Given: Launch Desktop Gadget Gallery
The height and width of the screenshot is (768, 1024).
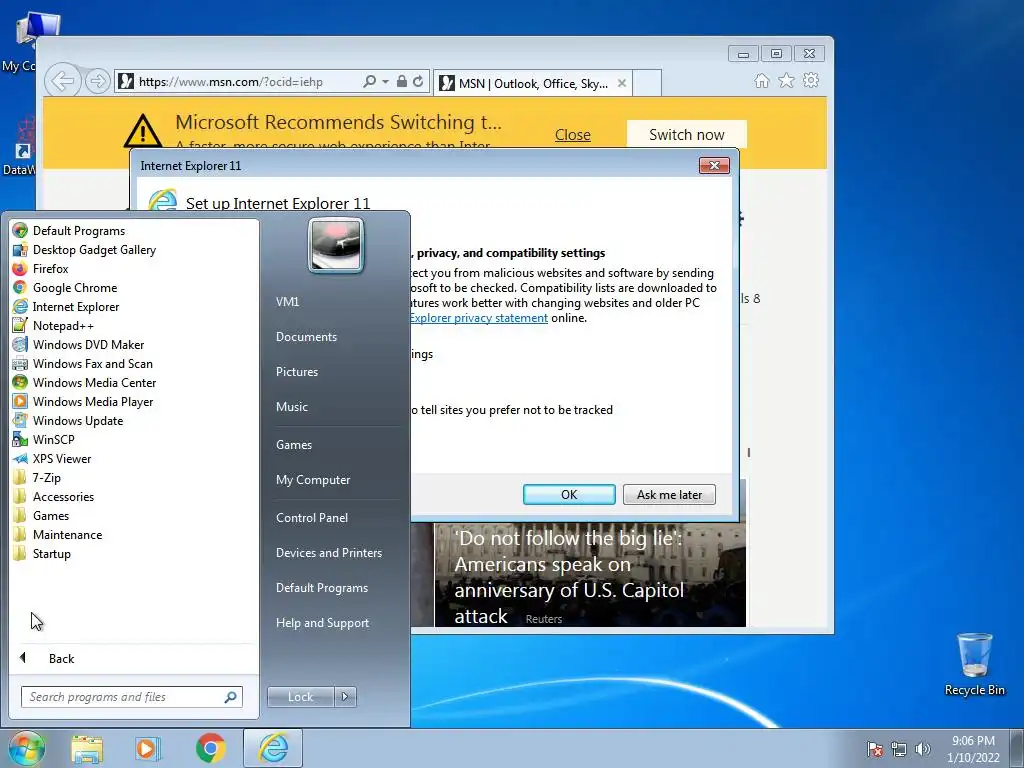Looking at the screenshot, I should 85,249.
